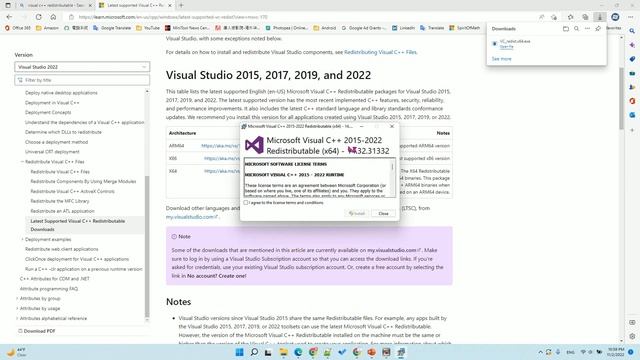Expand the 'Deployment examples' node
Viewport: 640px width, 360px height.
coord(22,239)
